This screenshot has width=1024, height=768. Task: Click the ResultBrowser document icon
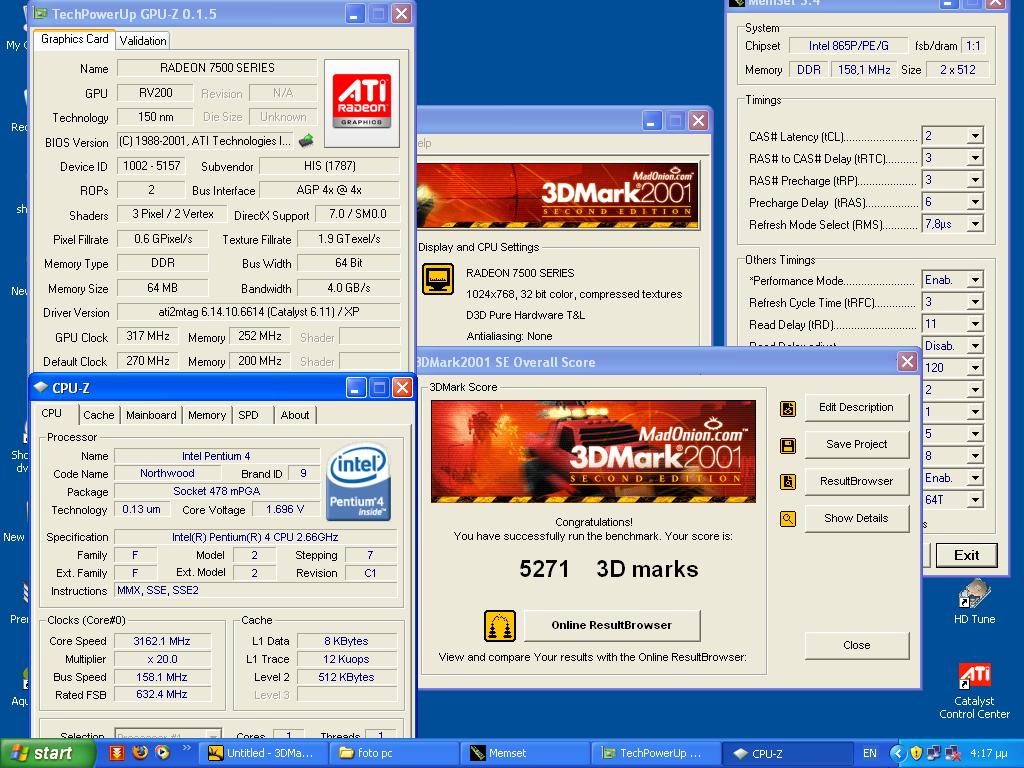coord(788,482)
